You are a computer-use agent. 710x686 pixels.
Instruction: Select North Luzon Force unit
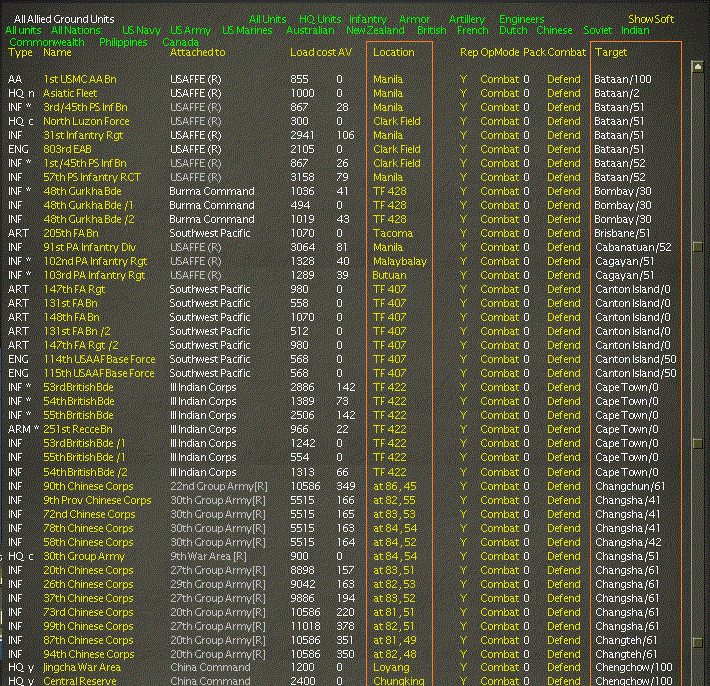click(86, 121)
